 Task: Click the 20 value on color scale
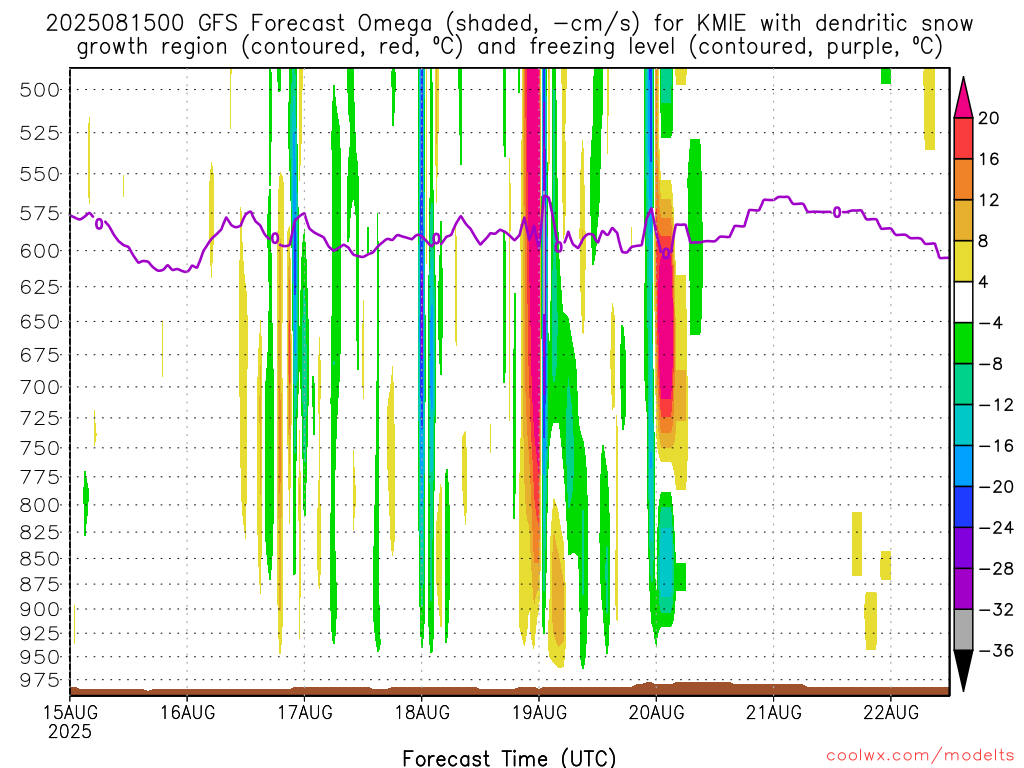[989, 118]
